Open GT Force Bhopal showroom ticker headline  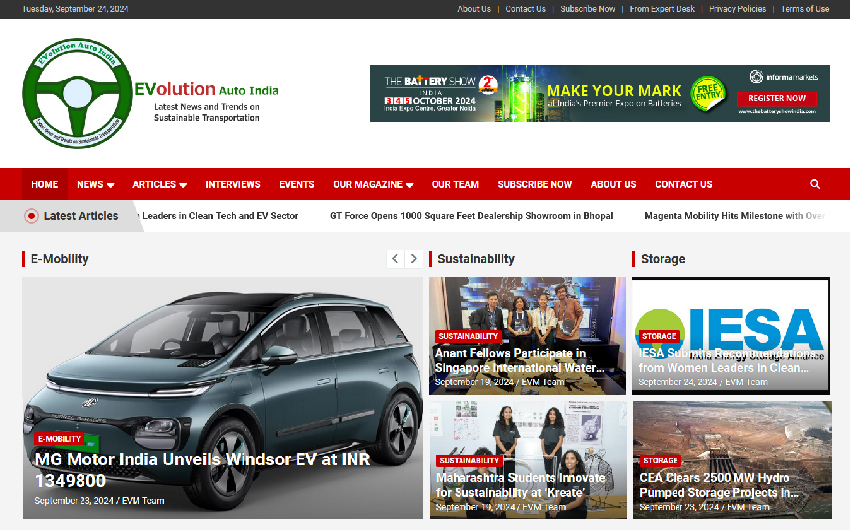[472, 216]
